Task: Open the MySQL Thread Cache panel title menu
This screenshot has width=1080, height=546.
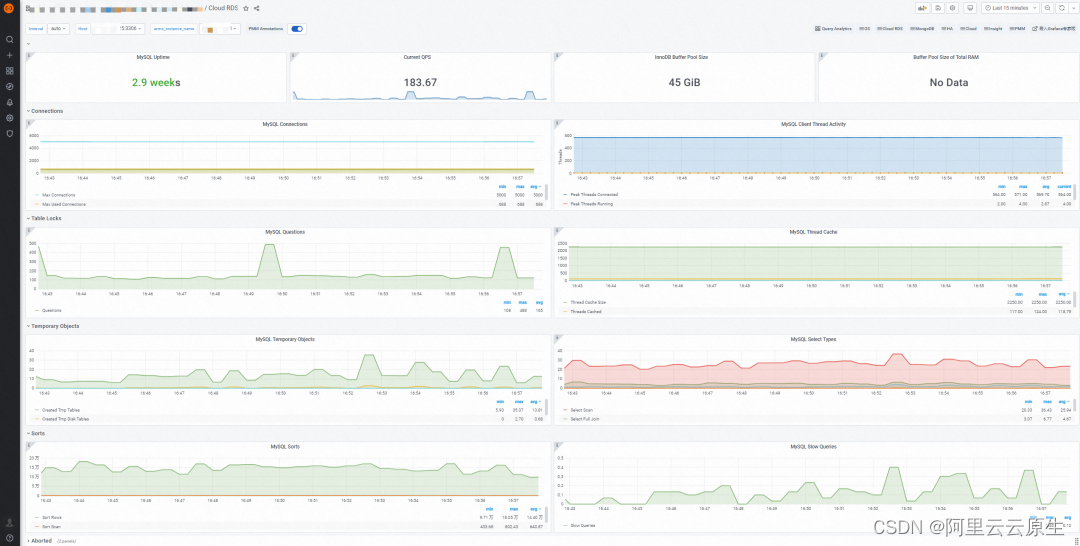Action: tap(813, 232)
